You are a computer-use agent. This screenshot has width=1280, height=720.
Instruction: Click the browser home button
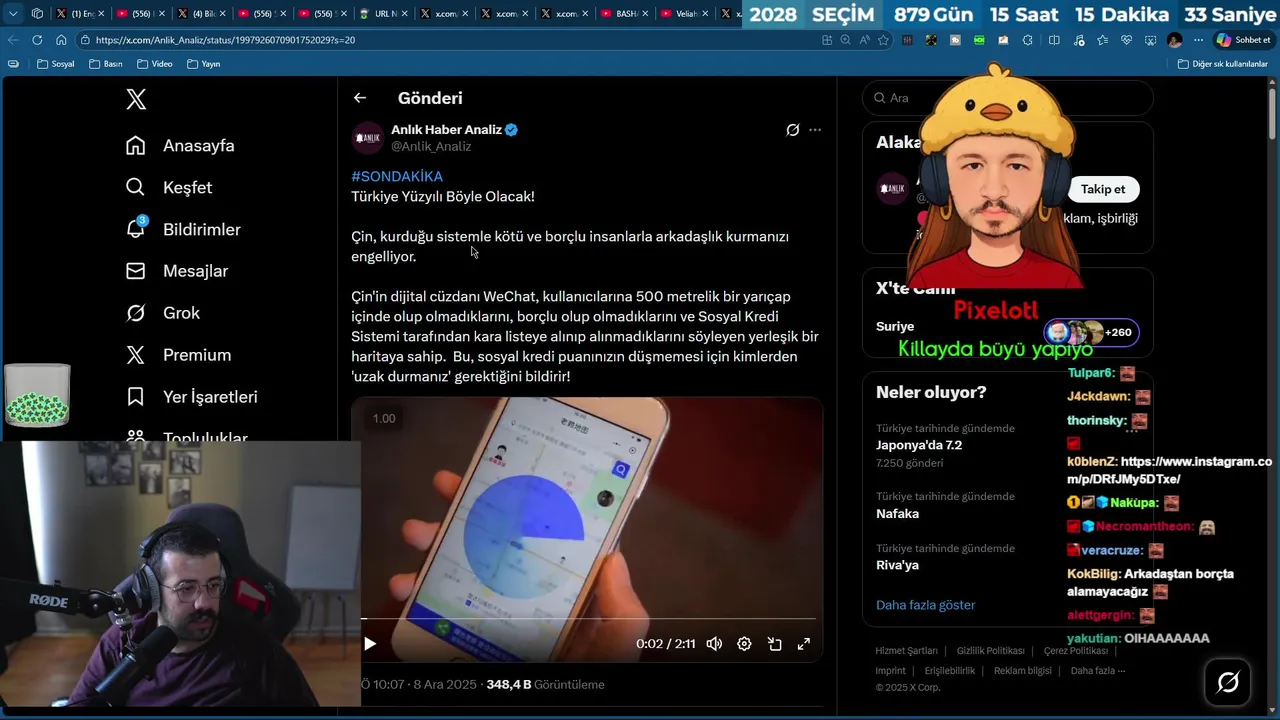tap(61, 40)
